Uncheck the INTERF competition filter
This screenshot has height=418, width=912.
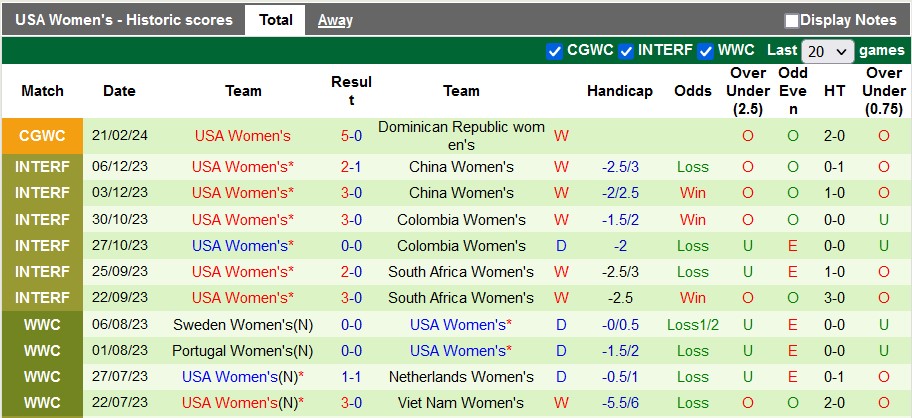coord(626,51)
